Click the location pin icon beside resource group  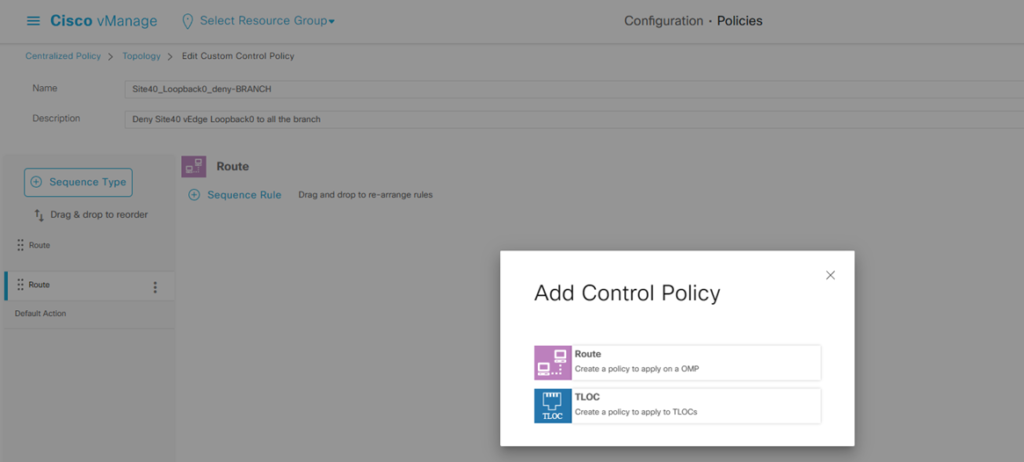tap(187, 21)
